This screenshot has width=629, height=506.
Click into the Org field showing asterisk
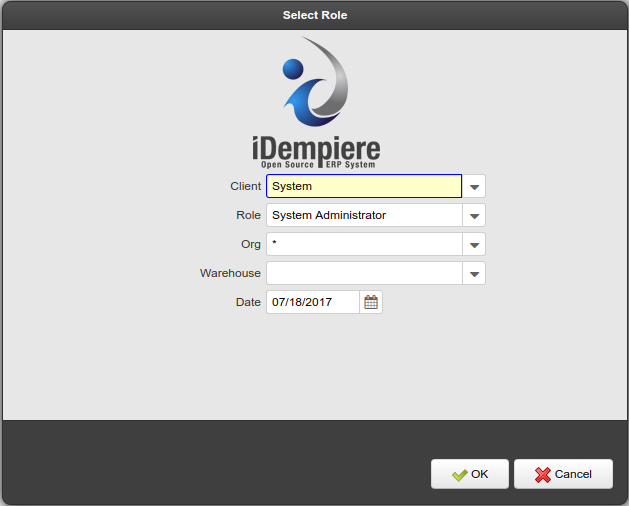(x=364, y=245)
